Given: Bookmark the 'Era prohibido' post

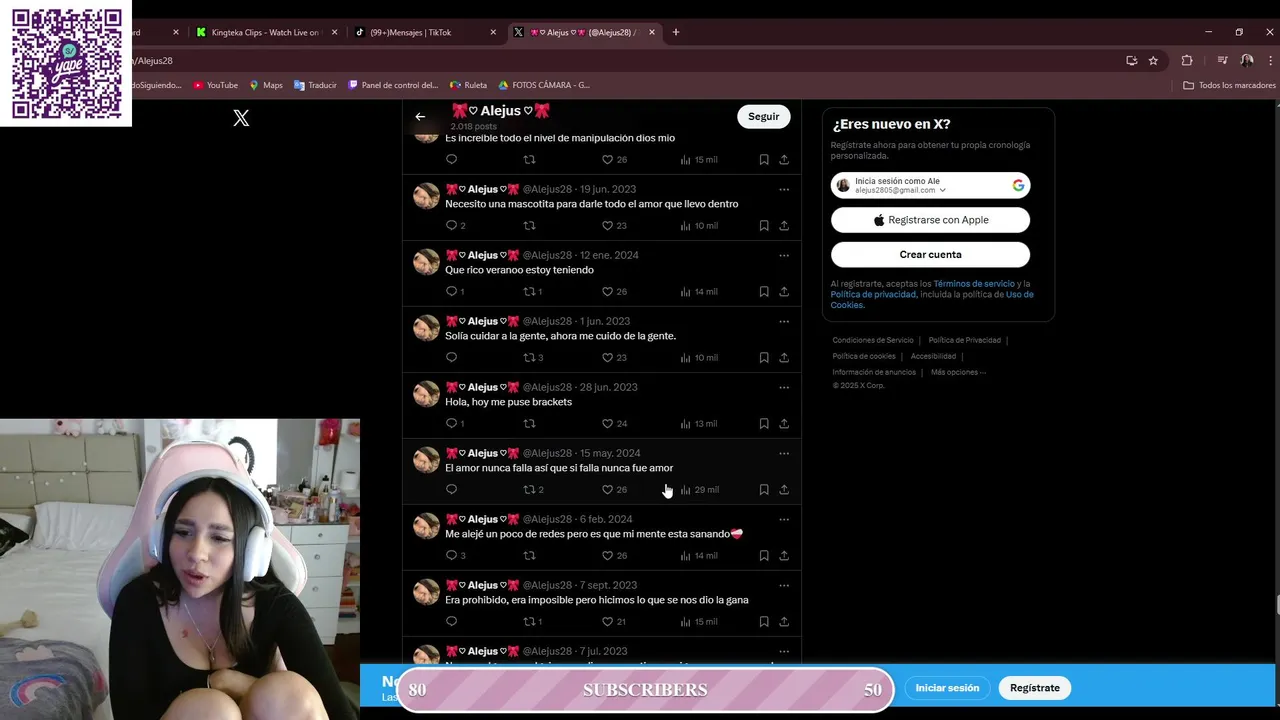Looking at the screenshot, I should (x=764, y=622).
